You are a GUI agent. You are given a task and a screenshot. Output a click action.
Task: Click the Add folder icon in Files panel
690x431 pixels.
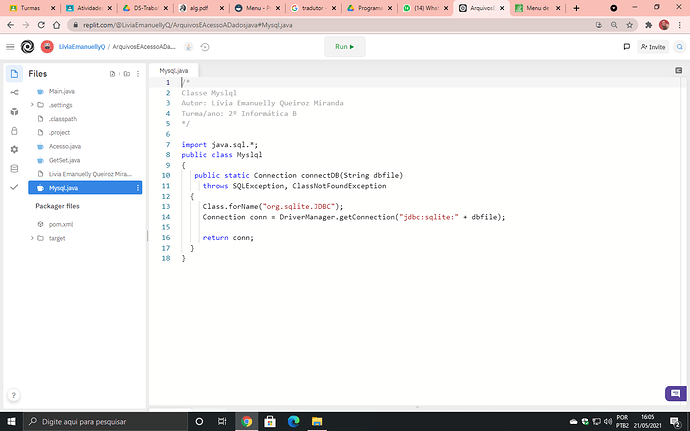coord(127,74)
